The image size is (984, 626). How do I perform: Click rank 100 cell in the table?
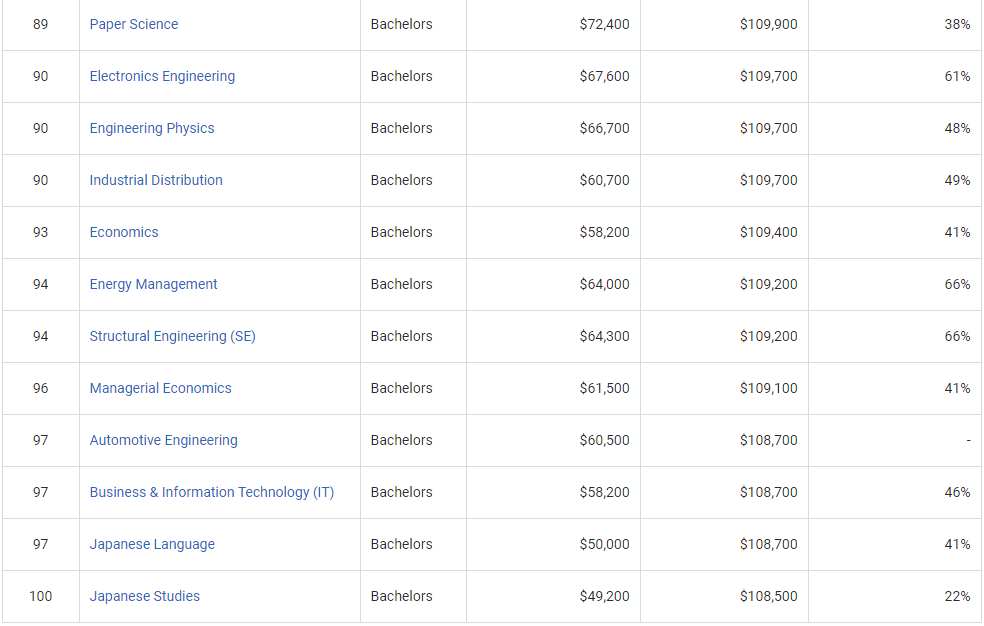coord(40,596)
